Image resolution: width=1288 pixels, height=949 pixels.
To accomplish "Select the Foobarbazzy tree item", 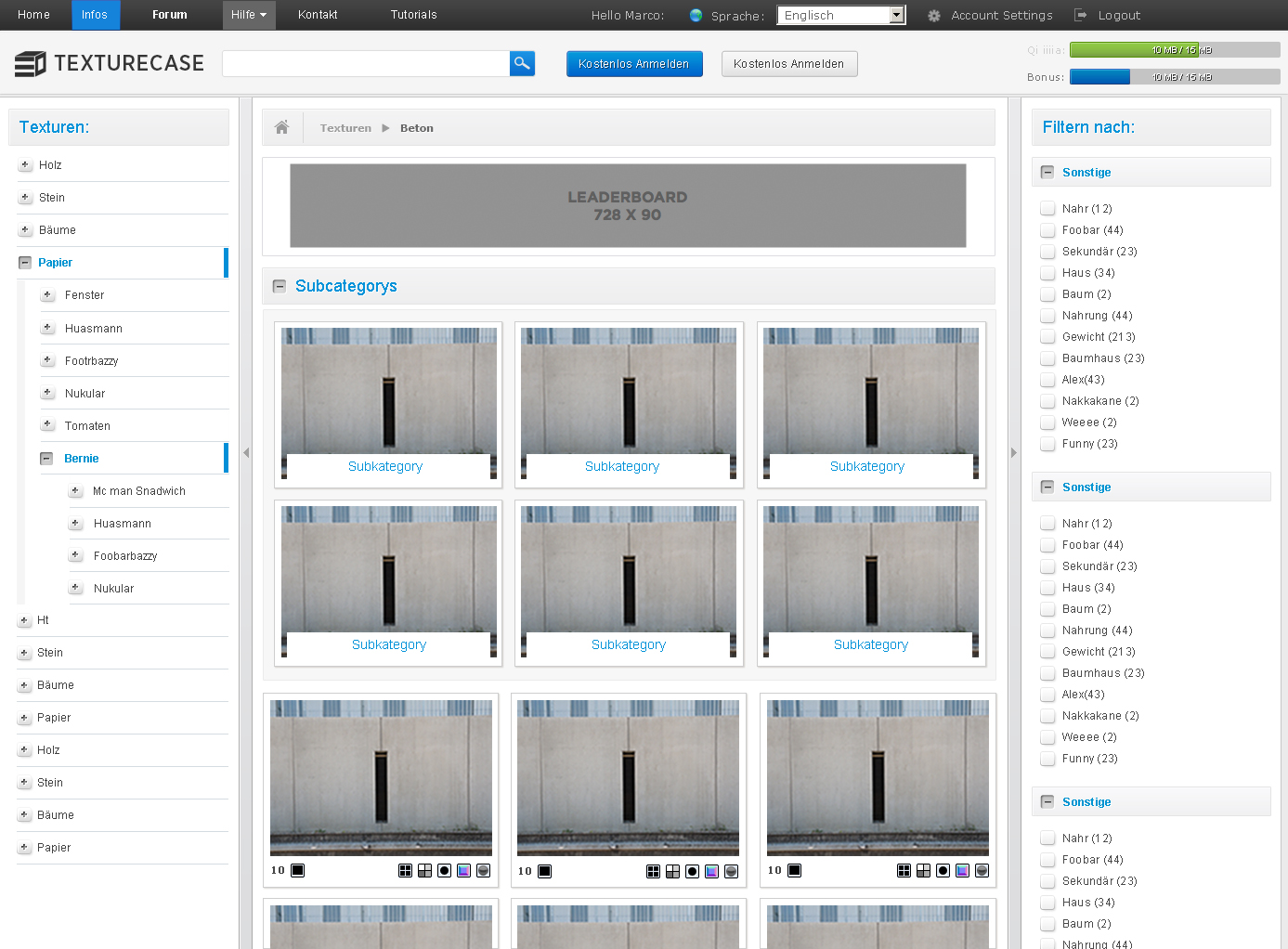I will 125,556.
